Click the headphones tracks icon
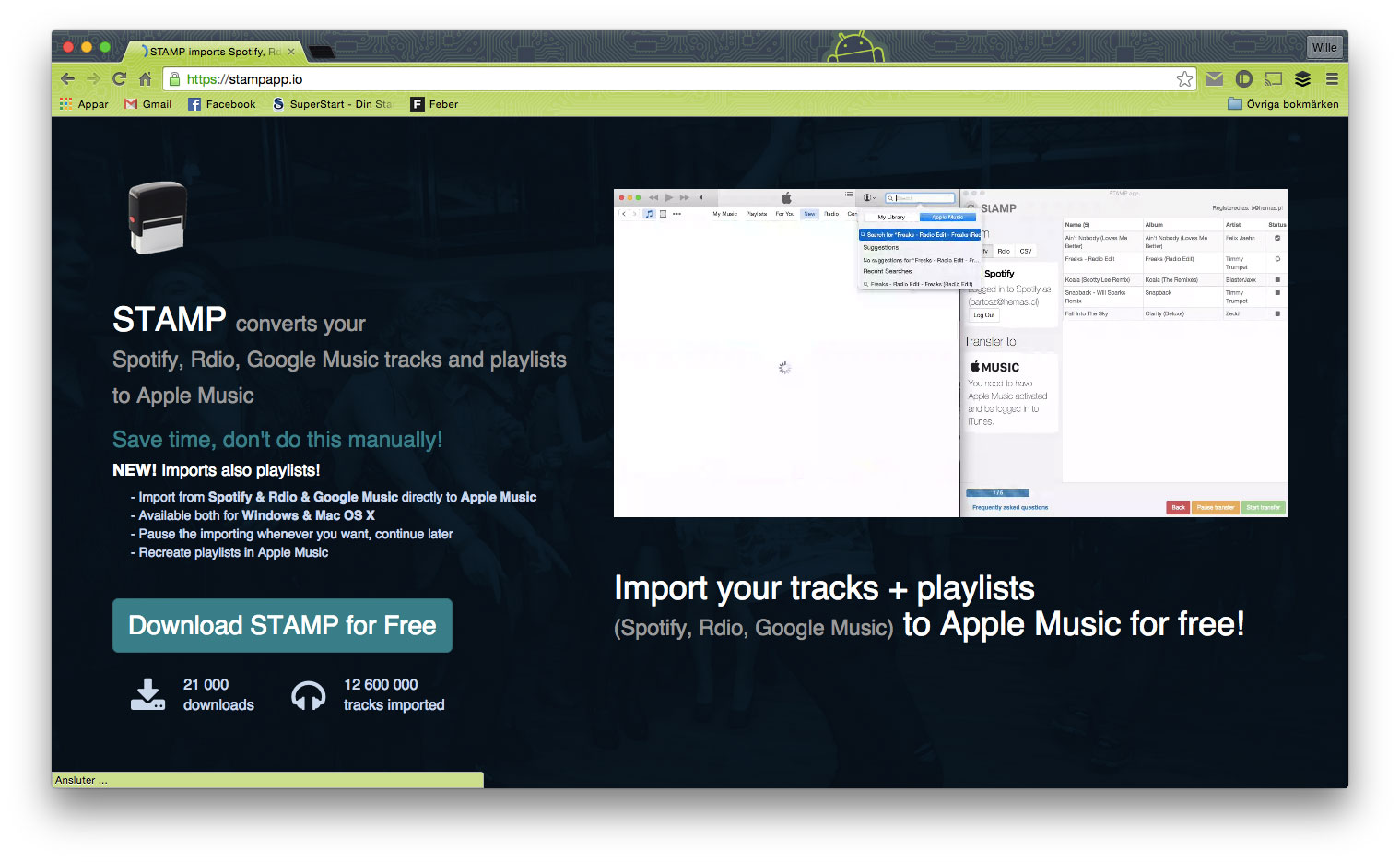The image size is (1400, 862). point(309,695)
